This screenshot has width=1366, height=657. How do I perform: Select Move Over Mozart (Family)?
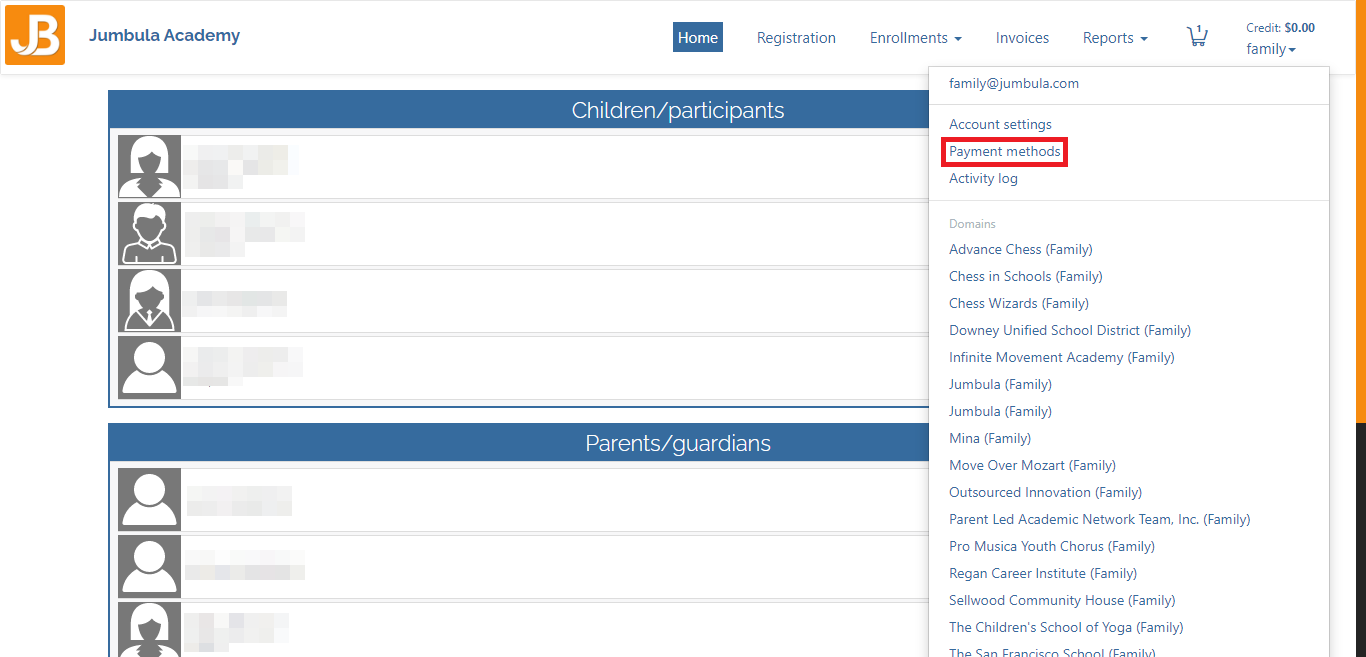[x=1032, y=466]
